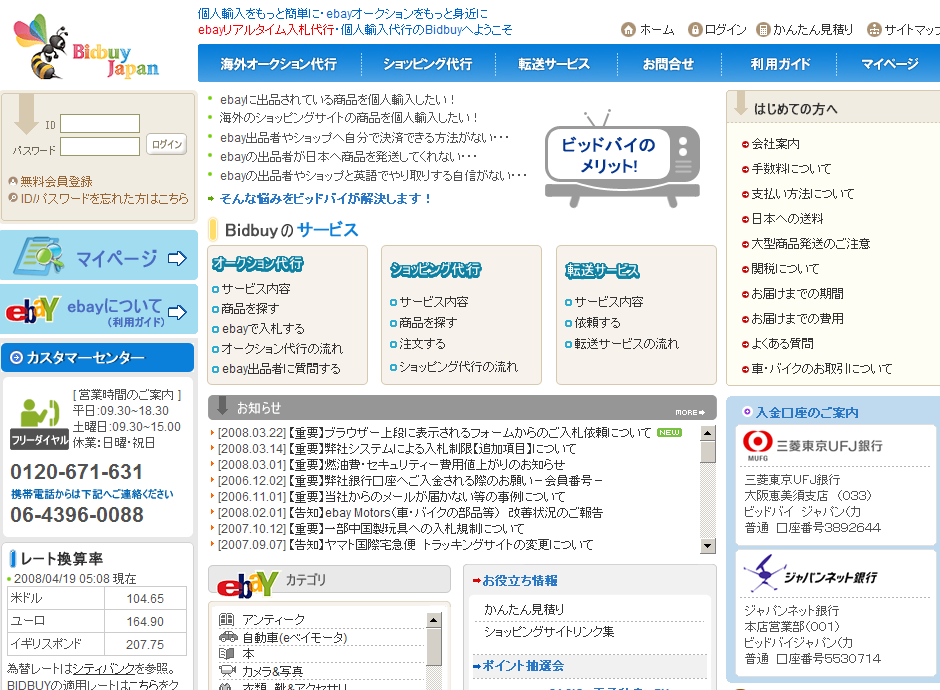This screenshot has width=940, height=690.
Task: Click the 三菱東京UFJ銀行 bank logo
Action: coord(813,445)
